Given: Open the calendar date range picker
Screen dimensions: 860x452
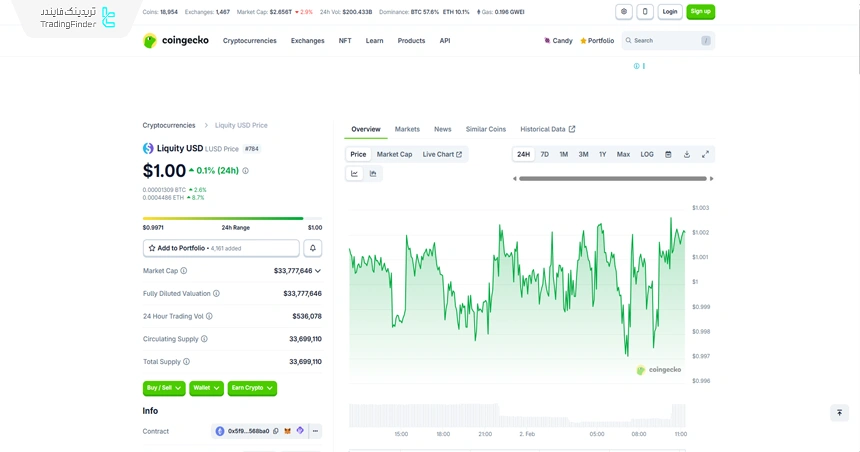Looking at the screenshot, I should (x=668, y=154).
